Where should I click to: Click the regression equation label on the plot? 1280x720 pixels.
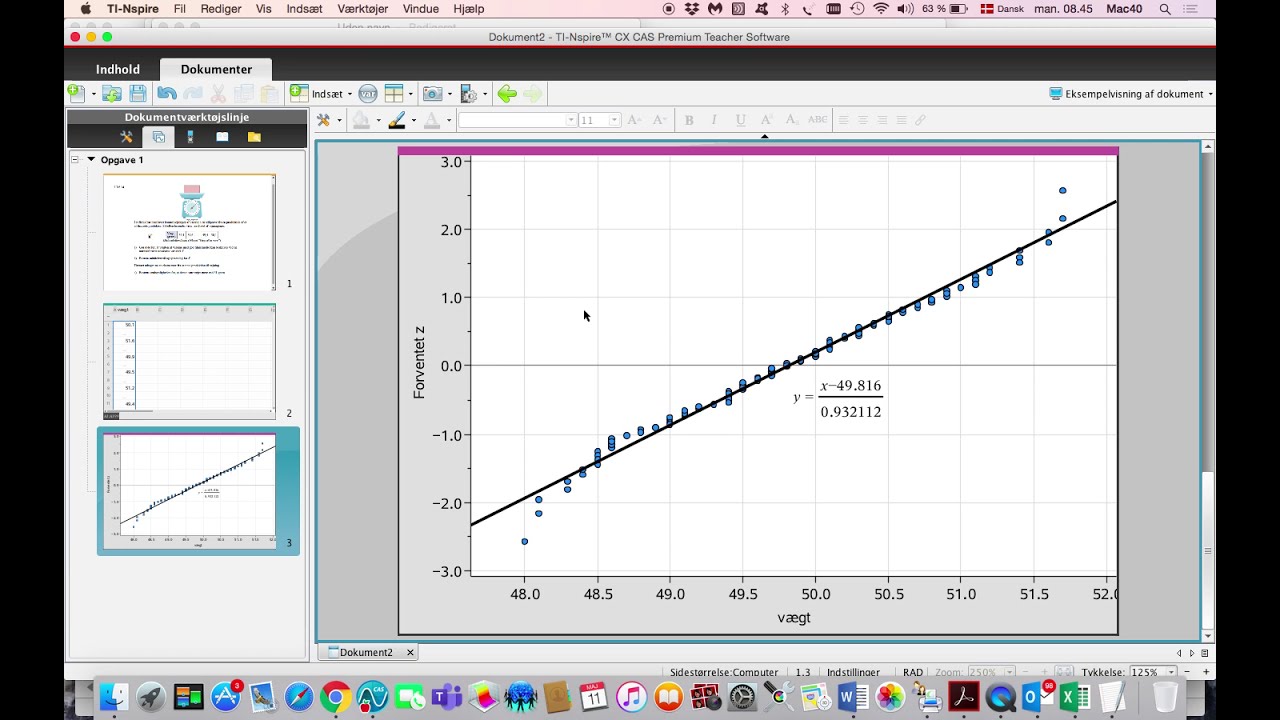coord(838,397)
